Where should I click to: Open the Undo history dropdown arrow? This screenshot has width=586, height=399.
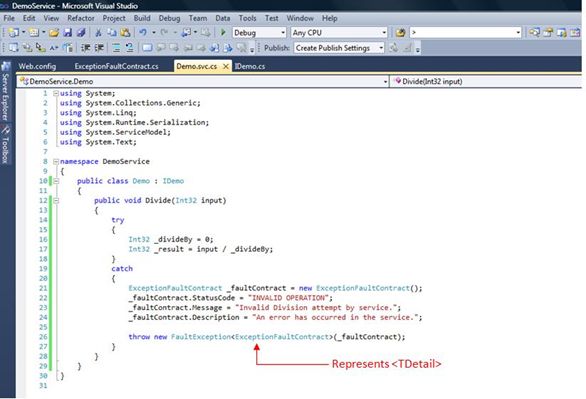coord(154,33)
